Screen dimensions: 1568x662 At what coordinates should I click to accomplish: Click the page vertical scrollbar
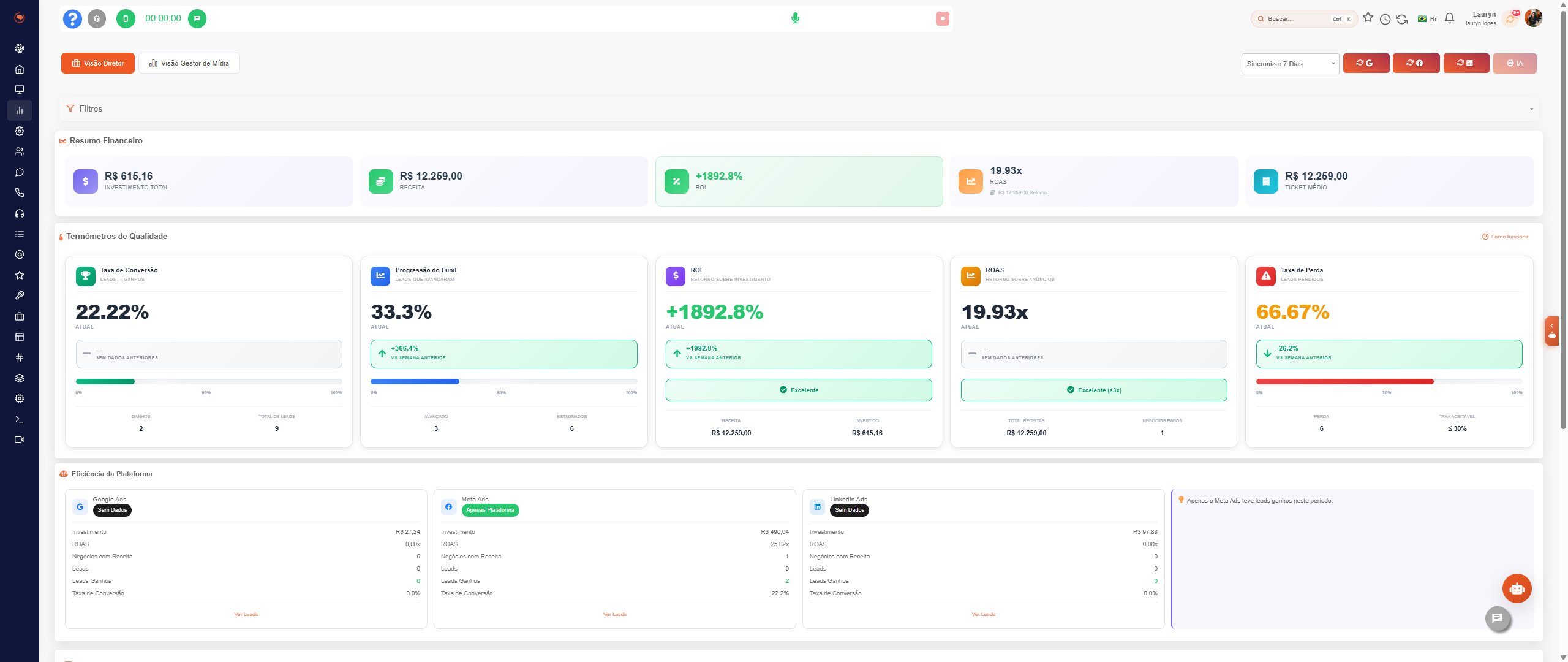[x=1562, y=221]
